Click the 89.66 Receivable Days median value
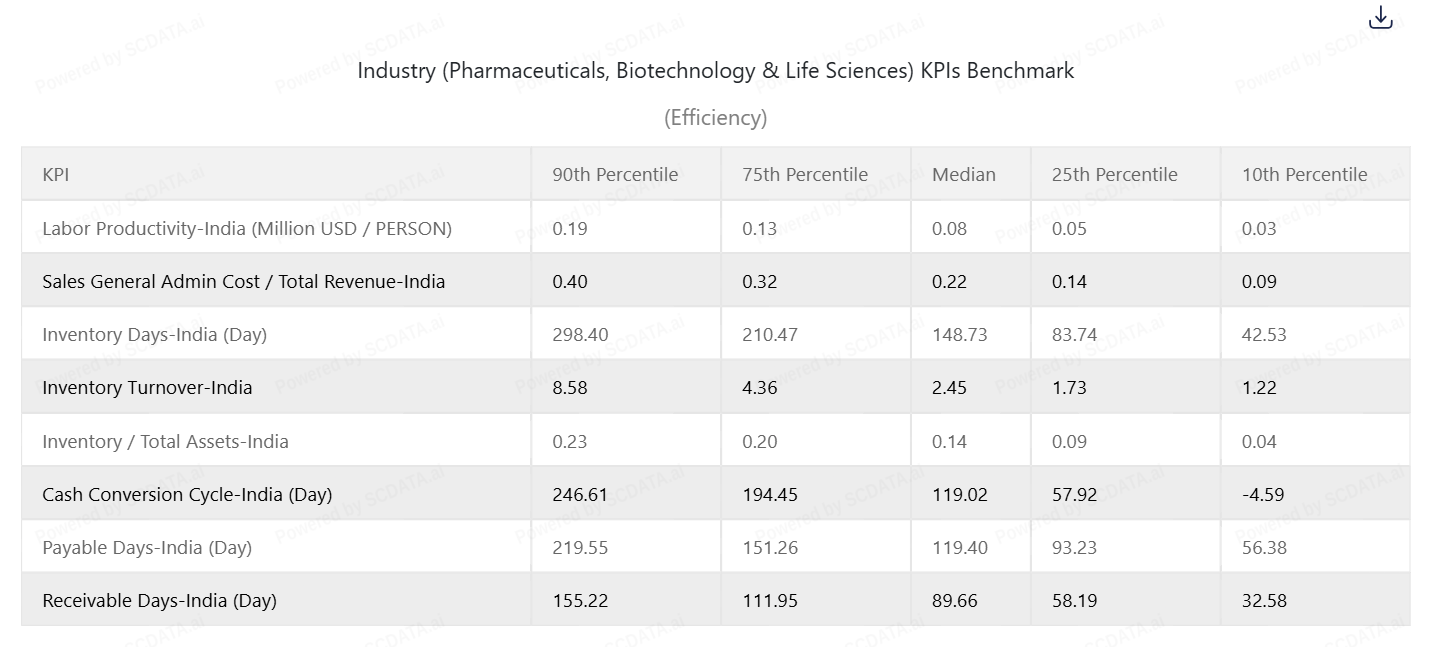 955,601
